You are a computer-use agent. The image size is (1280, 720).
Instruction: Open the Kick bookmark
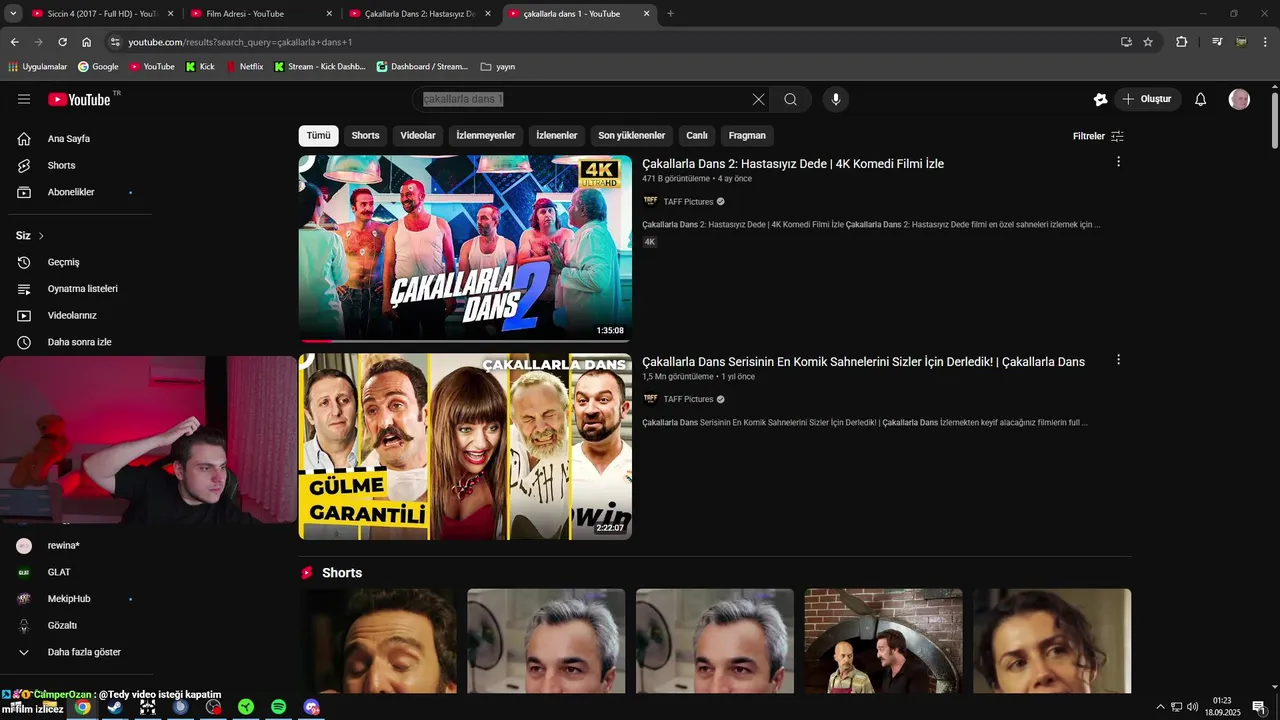click(x=200, y=67)
